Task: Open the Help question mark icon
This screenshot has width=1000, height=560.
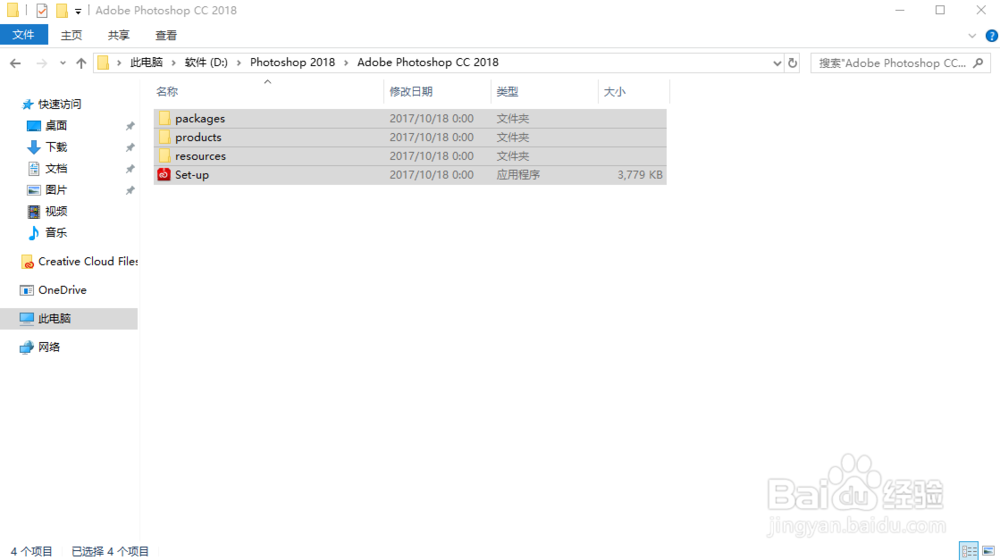Action: 992,36
